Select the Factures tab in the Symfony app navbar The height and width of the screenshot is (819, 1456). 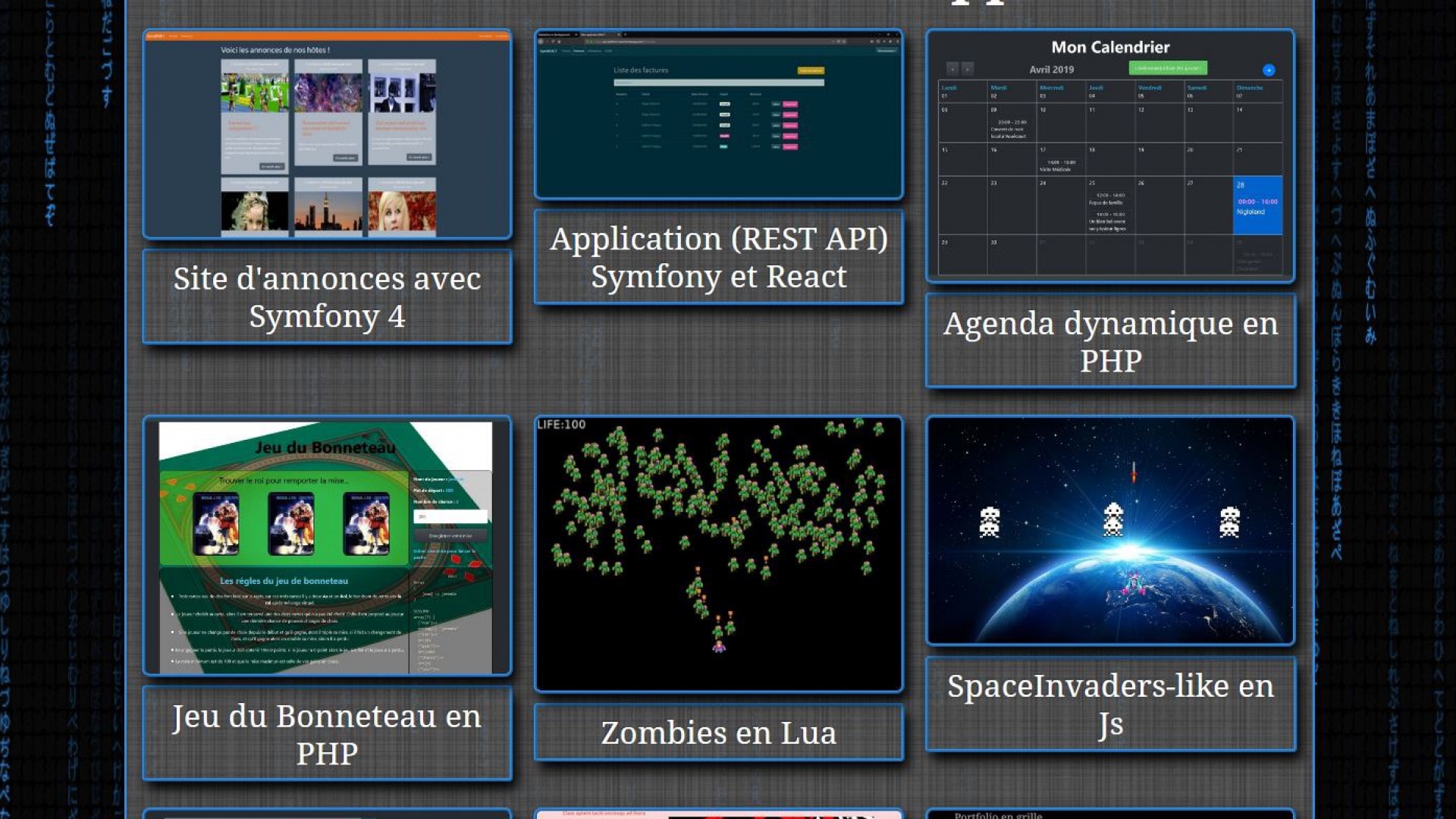(x=577, y=51)
